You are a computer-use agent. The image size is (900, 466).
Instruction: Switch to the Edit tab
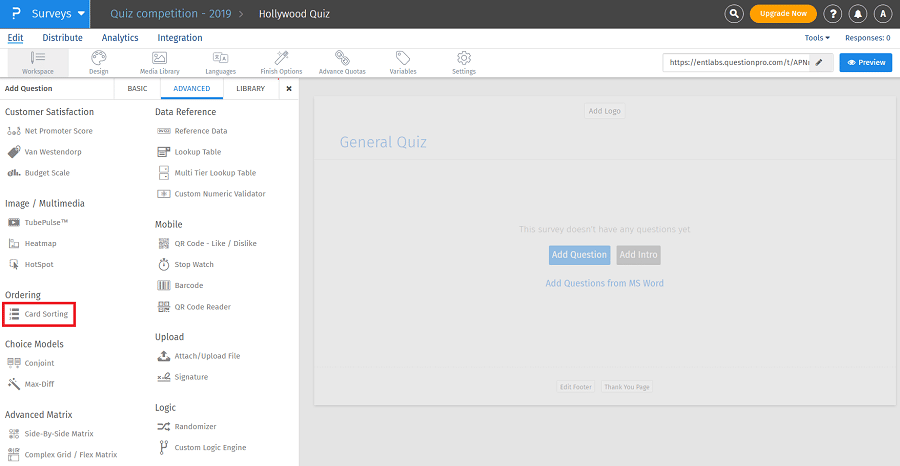coord(15,38)
